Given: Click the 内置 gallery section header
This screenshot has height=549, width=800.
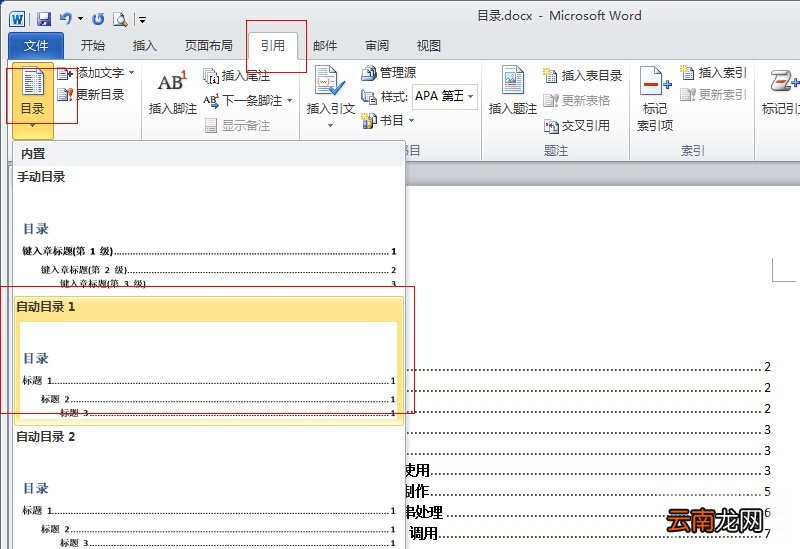Looking at the screenshot, I should (208, 154).
